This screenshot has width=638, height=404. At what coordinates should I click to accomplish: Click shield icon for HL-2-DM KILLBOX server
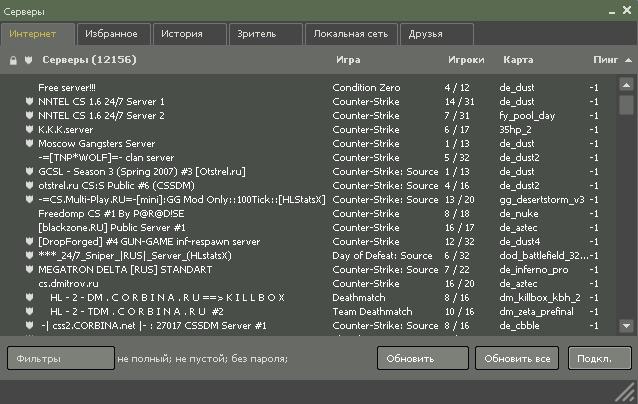pos(29,297)
